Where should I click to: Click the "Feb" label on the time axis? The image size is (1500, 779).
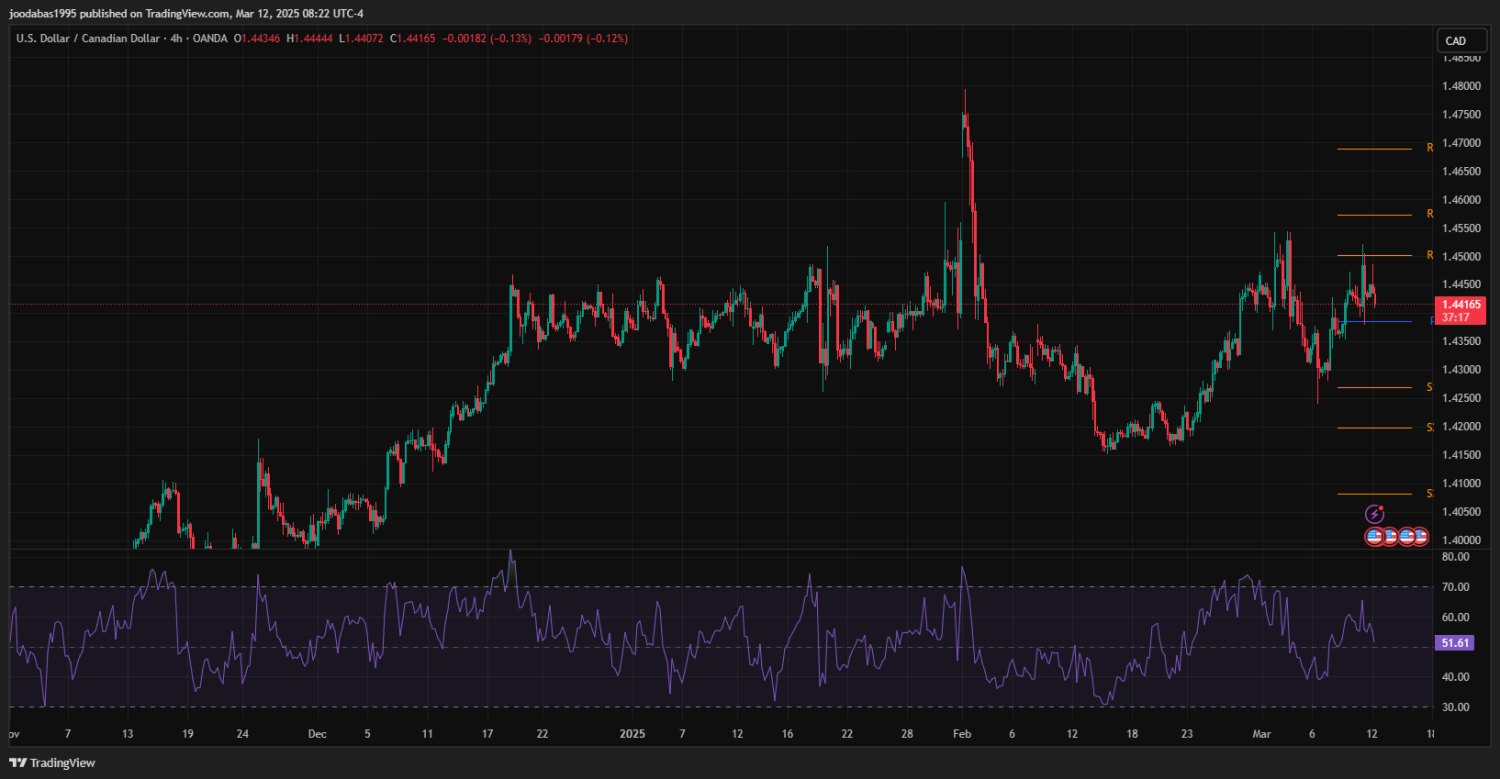(961, 734)
